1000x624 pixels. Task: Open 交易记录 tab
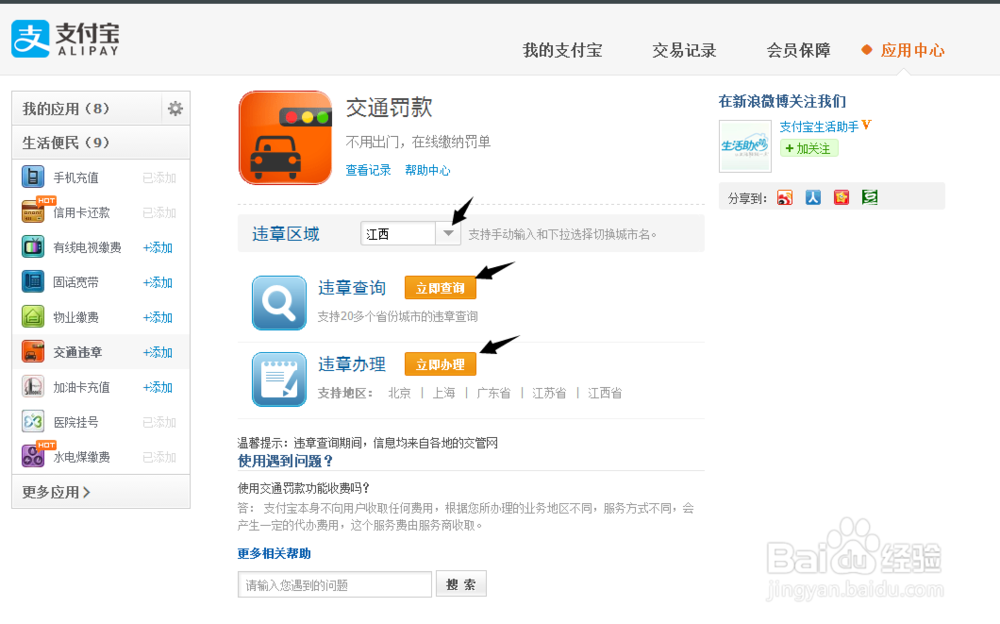tap(684, 50)
